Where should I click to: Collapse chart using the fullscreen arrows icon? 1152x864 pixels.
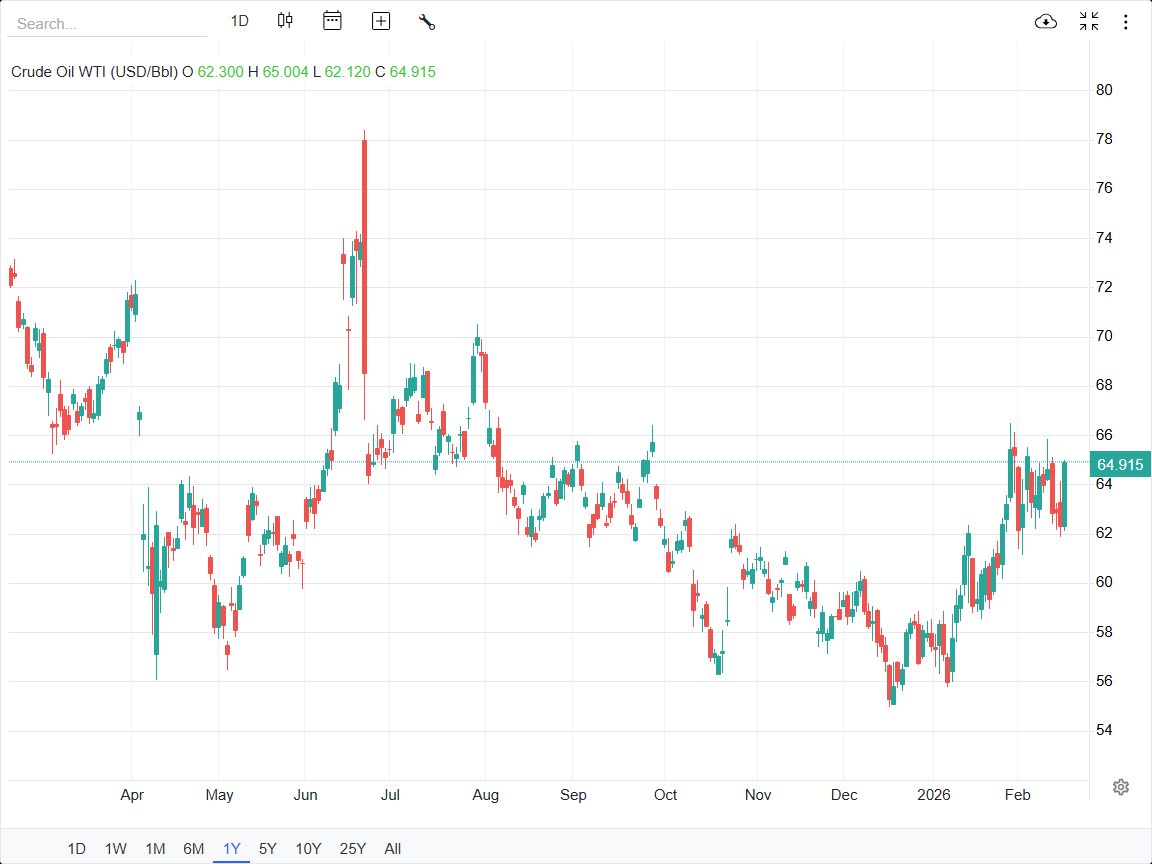(x=1089, y=21)
